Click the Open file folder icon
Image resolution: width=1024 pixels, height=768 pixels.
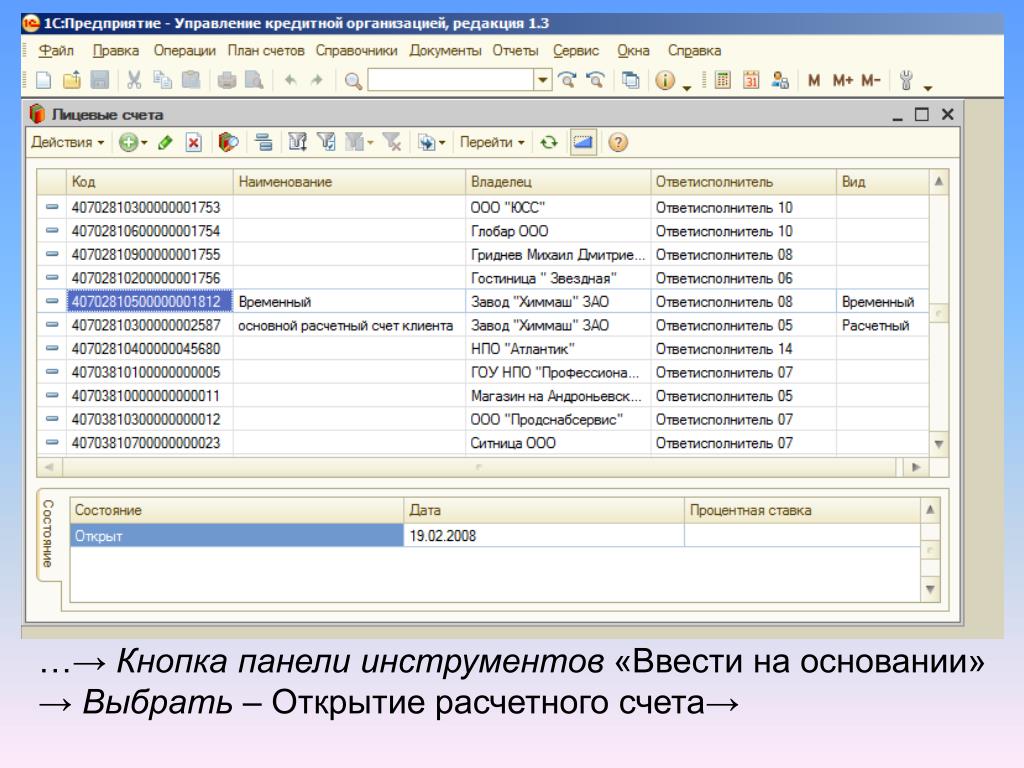coord(72,80)
